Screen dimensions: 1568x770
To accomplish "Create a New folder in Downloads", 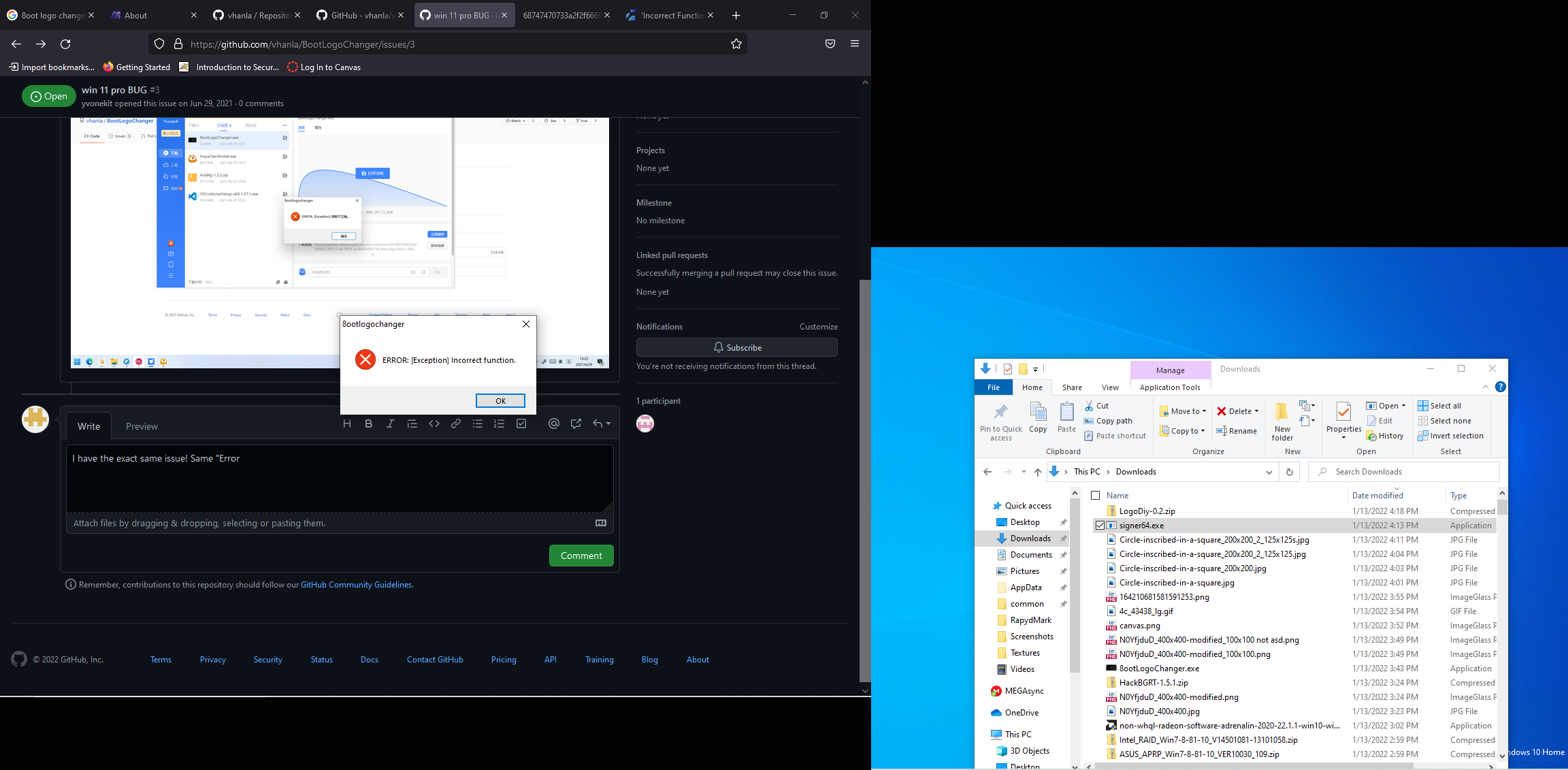I will 1282,420.
